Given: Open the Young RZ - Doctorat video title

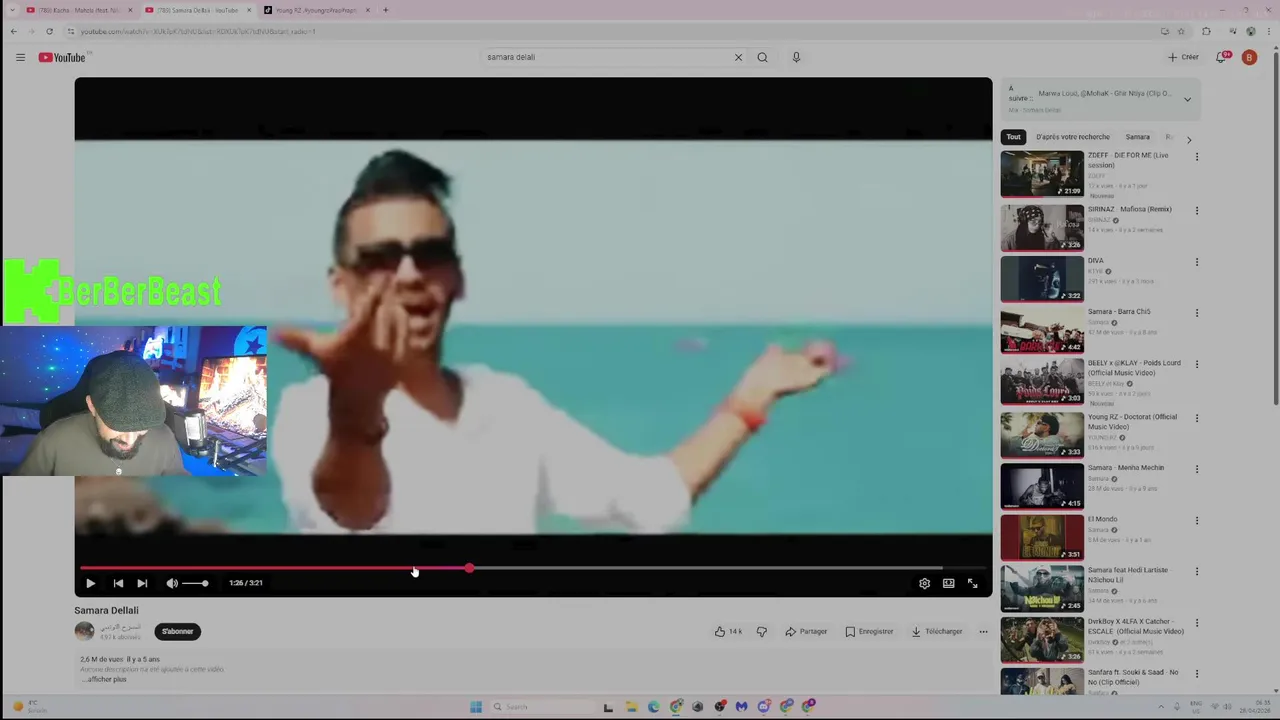Looking at the screenshot, I should click(1132, 422).
